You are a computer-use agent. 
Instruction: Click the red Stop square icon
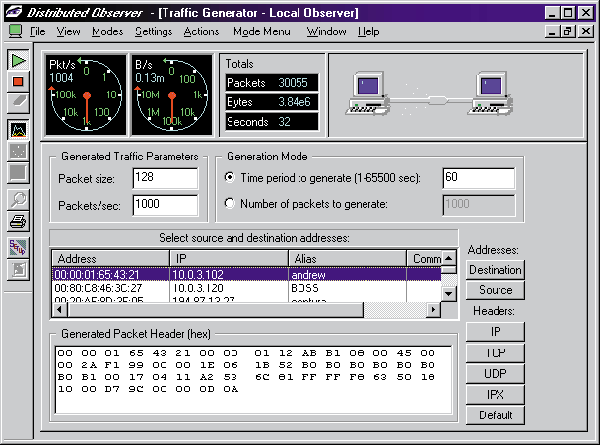18,81
